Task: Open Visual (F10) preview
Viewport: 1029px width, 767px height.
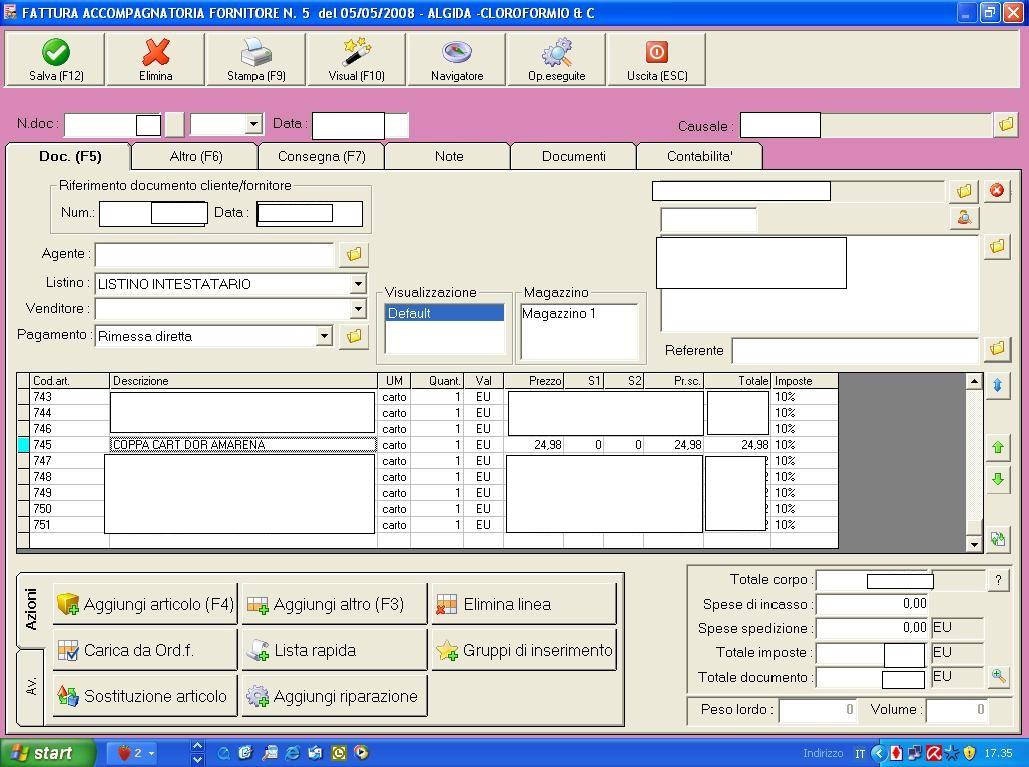Action: point(356,60)
